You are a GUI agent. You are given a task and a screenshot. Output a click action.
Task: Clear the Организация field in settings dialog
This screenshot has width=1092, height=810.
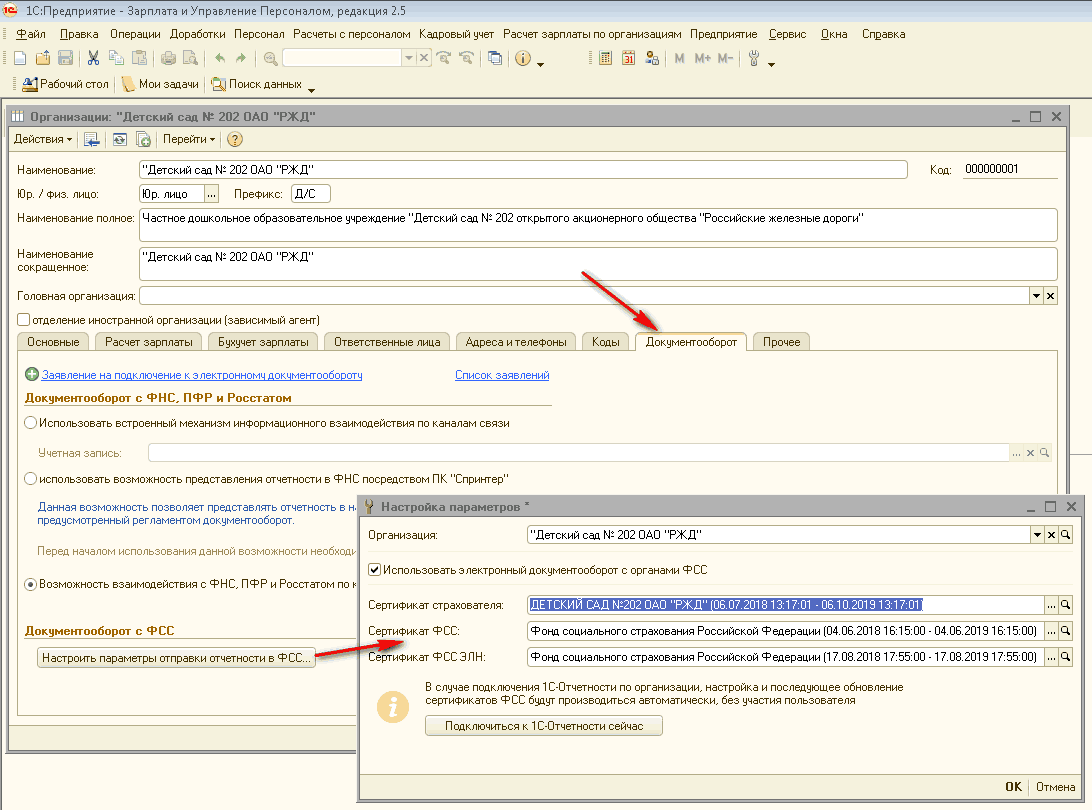[1052, 535]
